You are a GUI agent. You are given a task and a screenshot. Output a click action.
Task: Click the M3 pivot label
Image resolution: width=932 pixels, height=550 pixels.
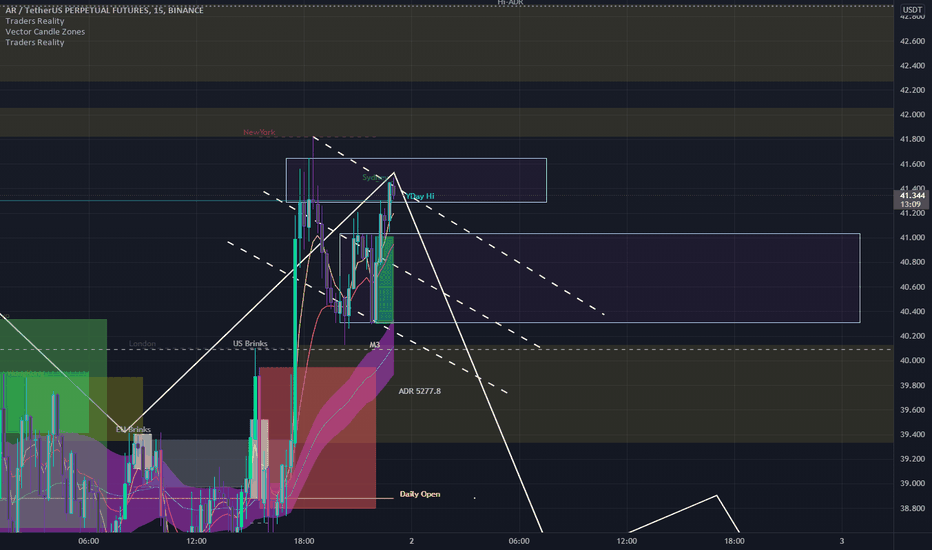click(x=374, y=345)
